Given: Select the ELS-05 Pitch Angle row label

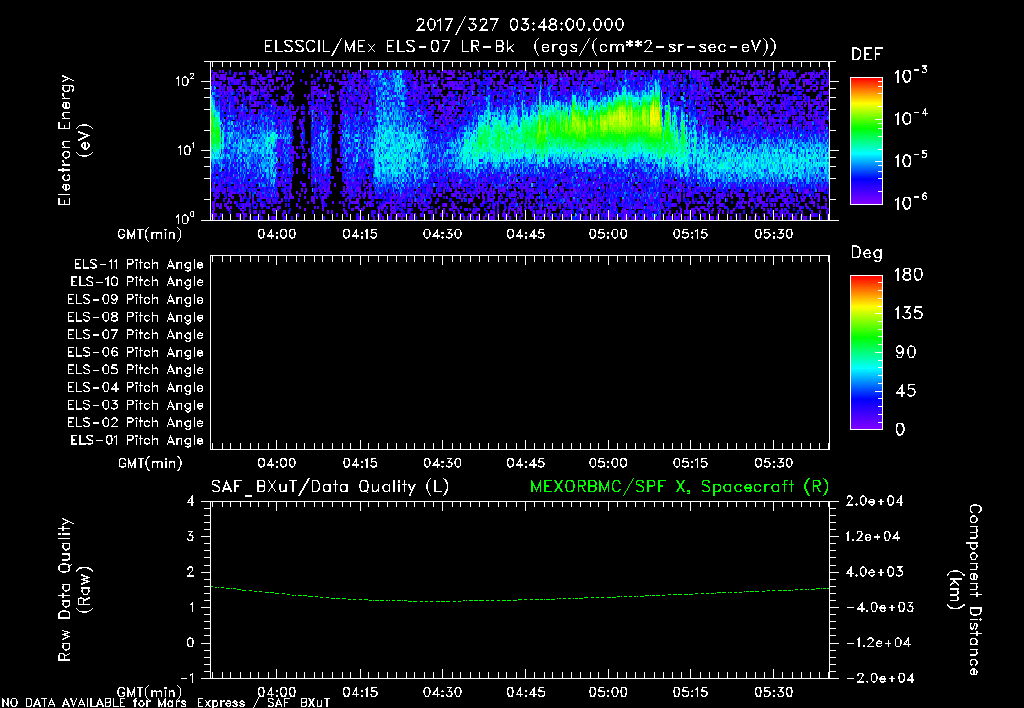Looking at the screenshot, I should pyautogui.click(x=136, y=370).
